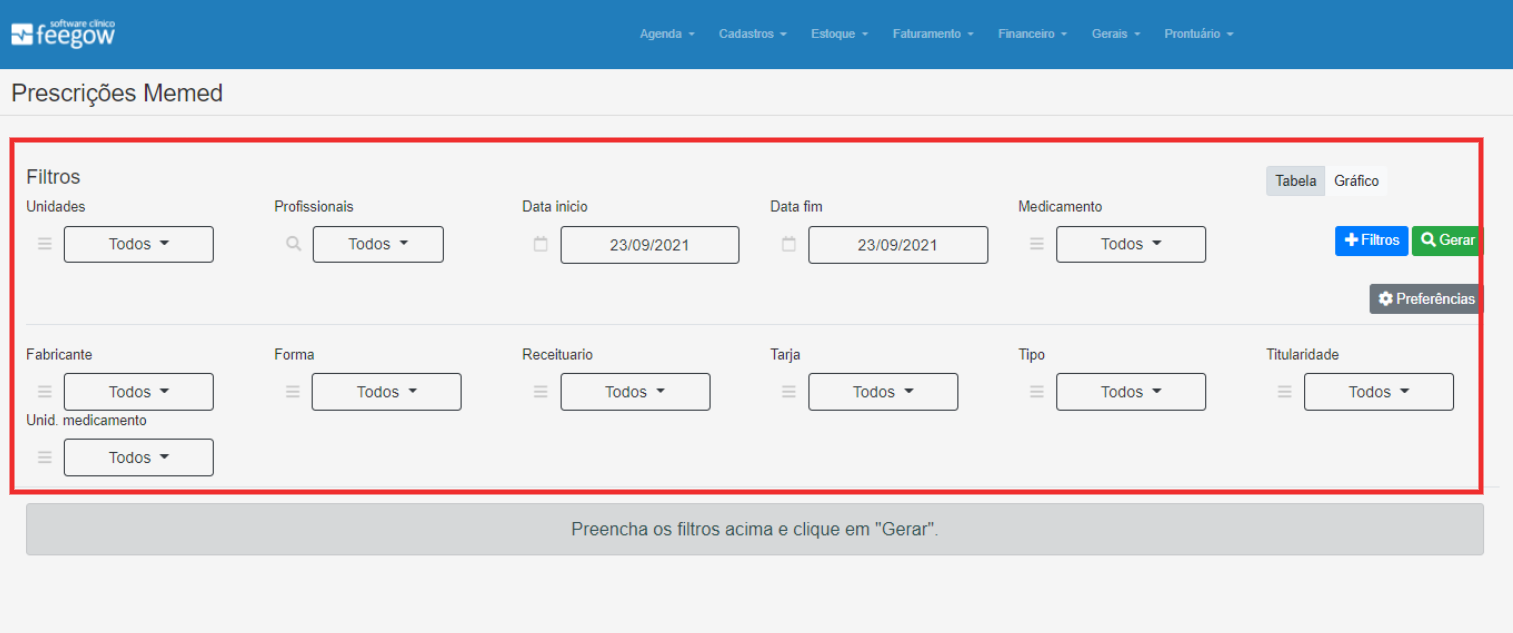Click list icon beside Medicamento dropdown
The height and width of the screenshot is (633, 1513).
pyautogui.click(x=1037, y=244)
